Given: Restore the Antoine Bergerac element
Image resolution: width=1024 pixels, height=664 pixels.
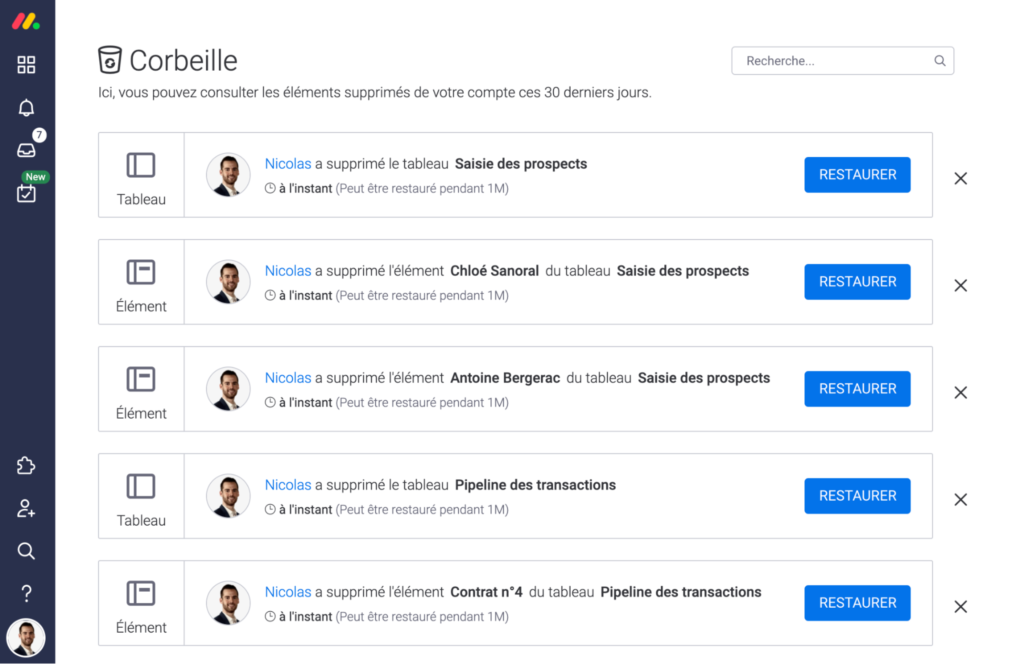Looking at the screenshot, I should (857, 389).
